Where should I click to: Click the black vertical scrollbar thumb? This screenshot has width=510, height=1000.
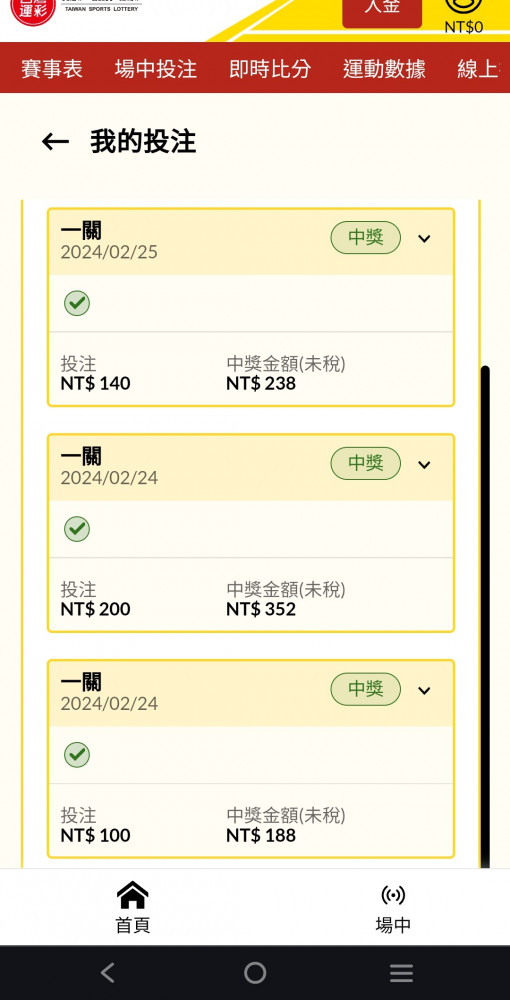(x=484, y=616)
